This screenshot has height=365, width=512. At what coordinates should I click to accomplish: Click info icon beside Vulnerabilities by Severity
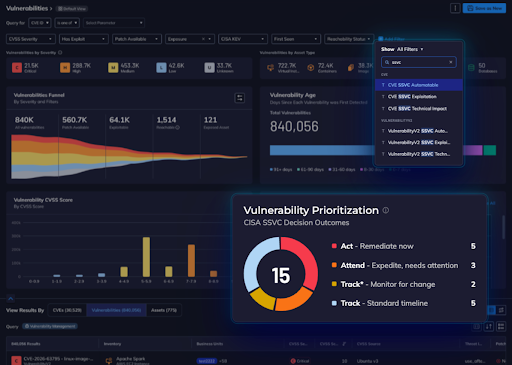point(60,52)
